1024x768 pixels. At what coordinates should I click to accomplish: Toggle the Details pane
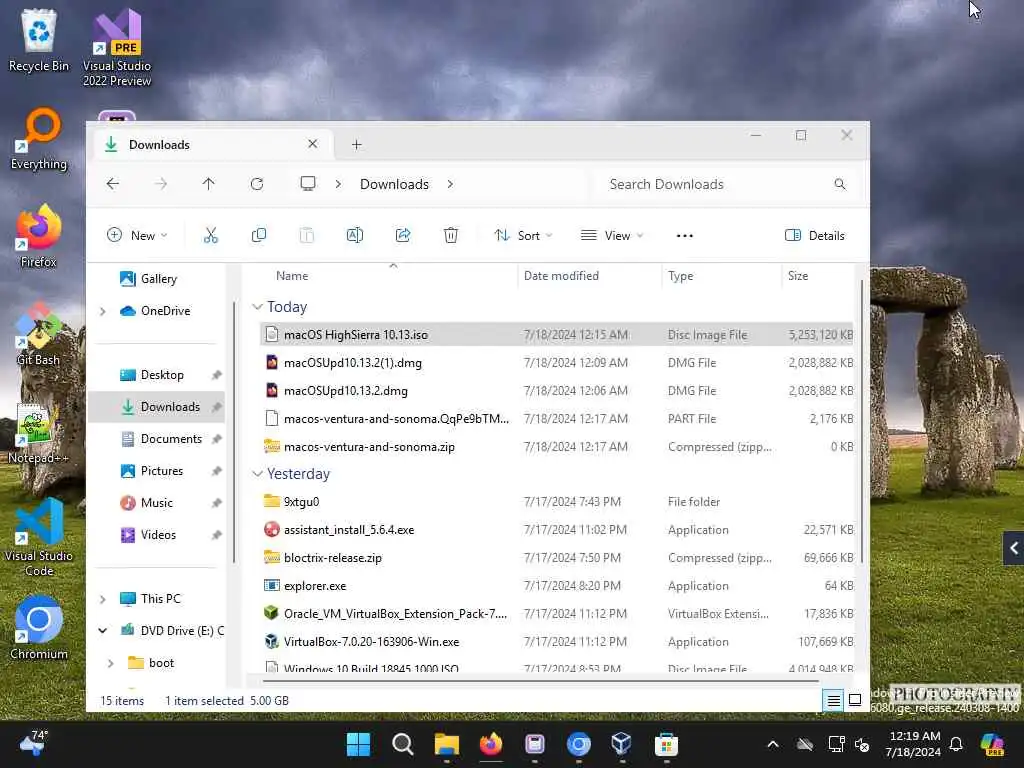[814, 235]
